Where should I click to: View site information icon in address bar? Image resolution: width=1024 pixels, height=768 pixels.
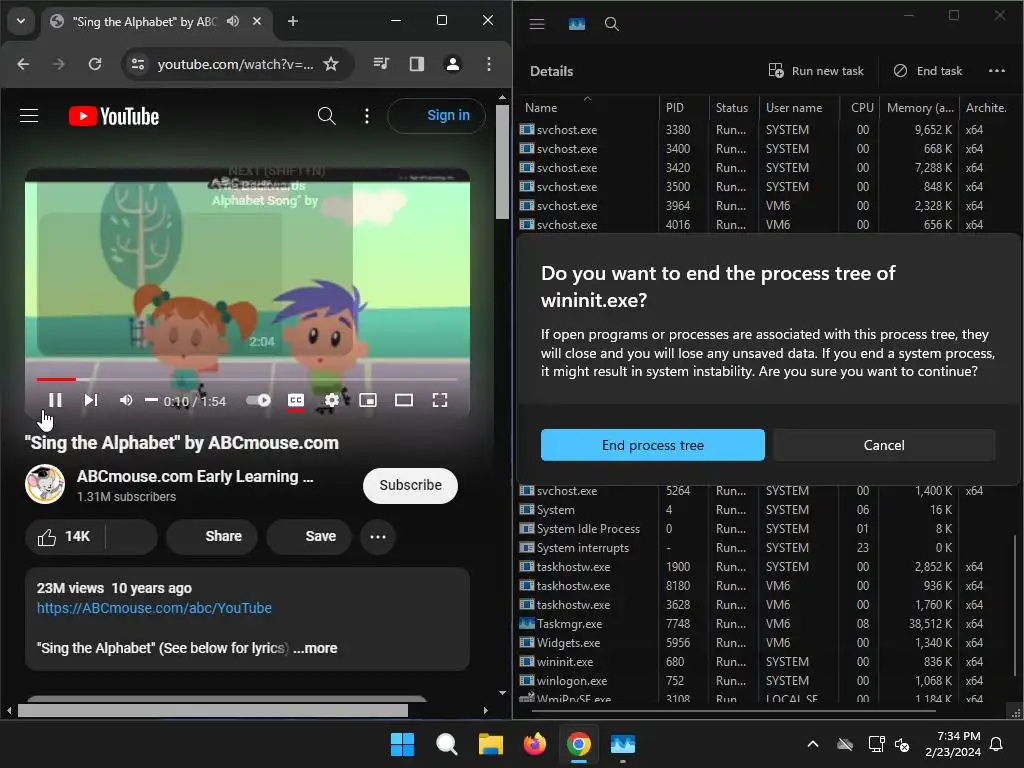[x=138, y=64]
